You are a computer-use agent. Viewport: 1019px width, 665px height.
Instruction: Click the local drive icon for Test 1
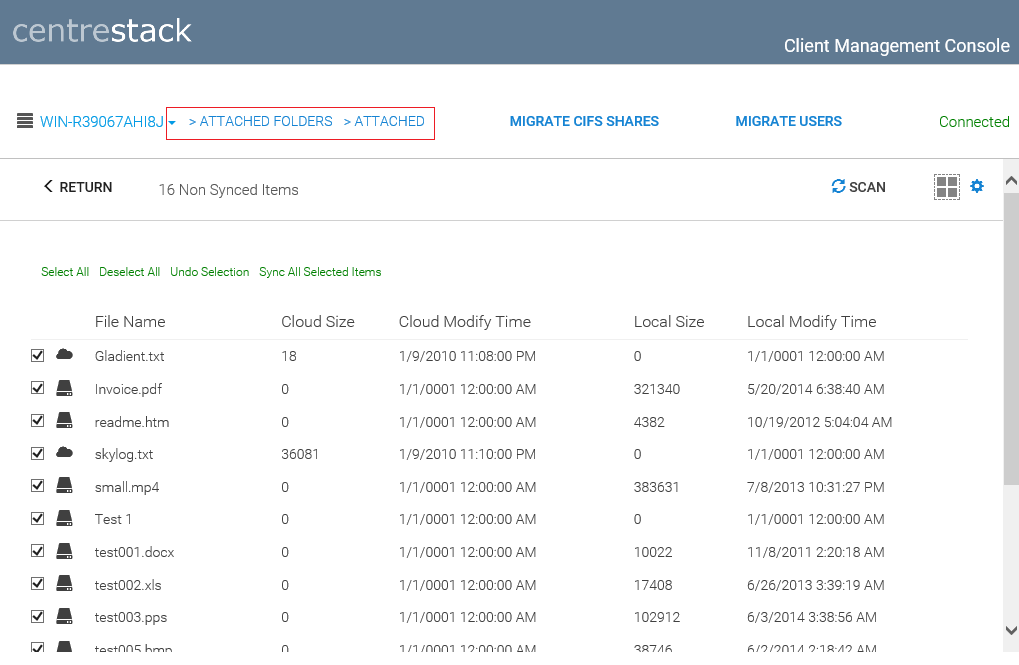click(64, 518)
